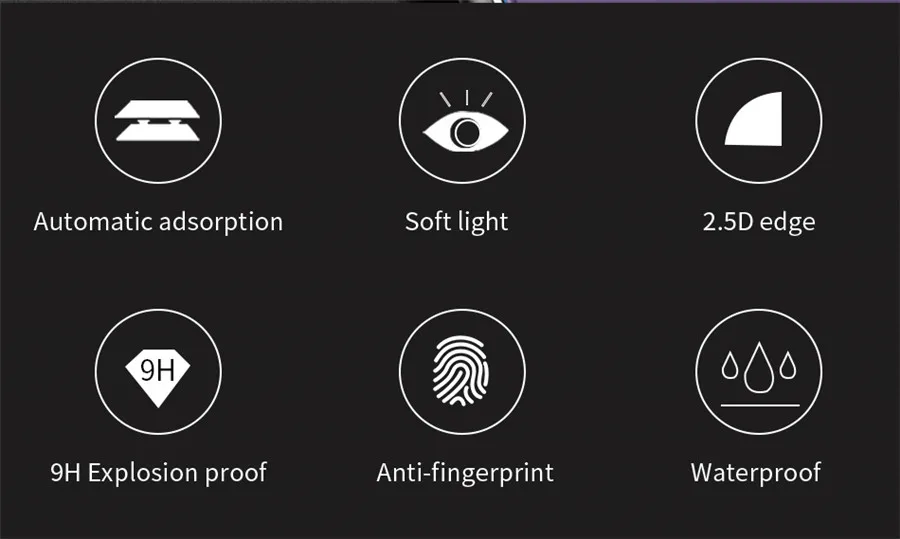Image resolution: width=900 pixels, height=539 pixels.
Task: Click the small left water droplet
Action: pos(731,369)
